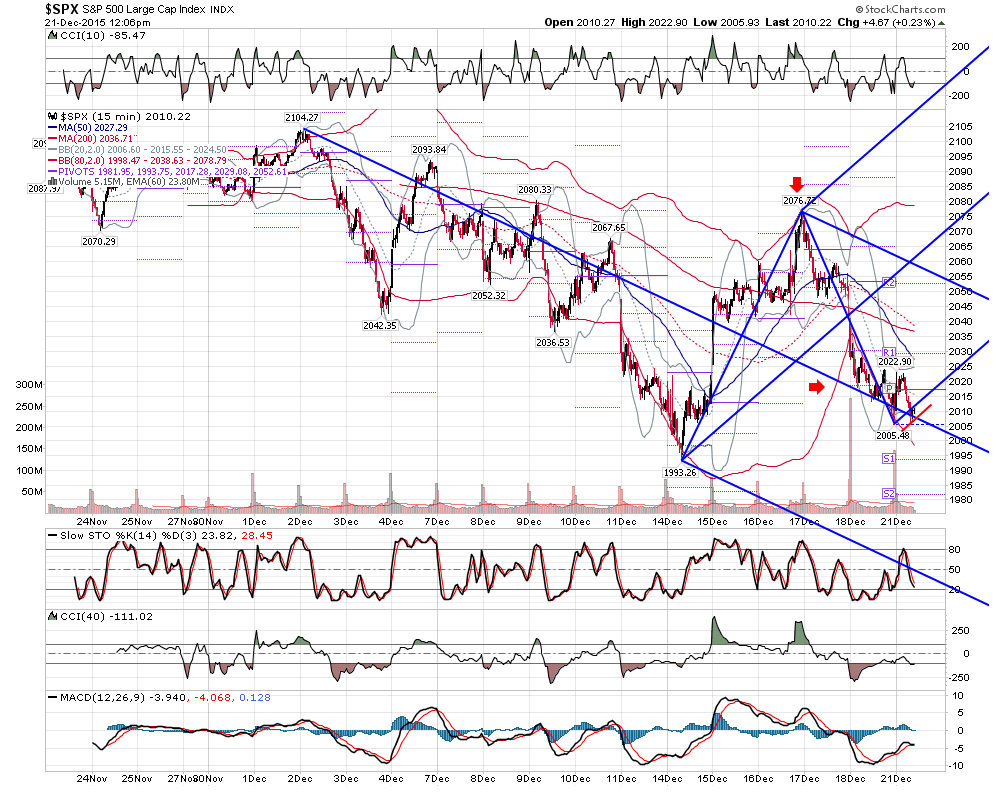993x792 pixels.
Task: Click the 2005.48 low price label
Action: click(893, 436)
